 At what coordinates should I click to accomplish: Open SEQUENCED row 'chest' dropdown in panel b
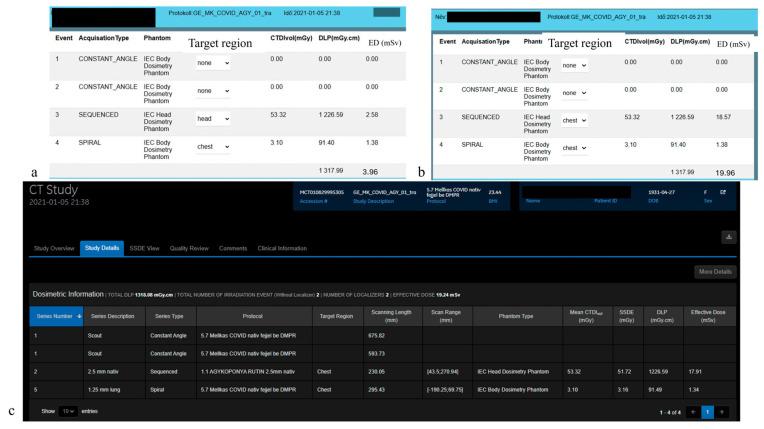tap(574, 120)
